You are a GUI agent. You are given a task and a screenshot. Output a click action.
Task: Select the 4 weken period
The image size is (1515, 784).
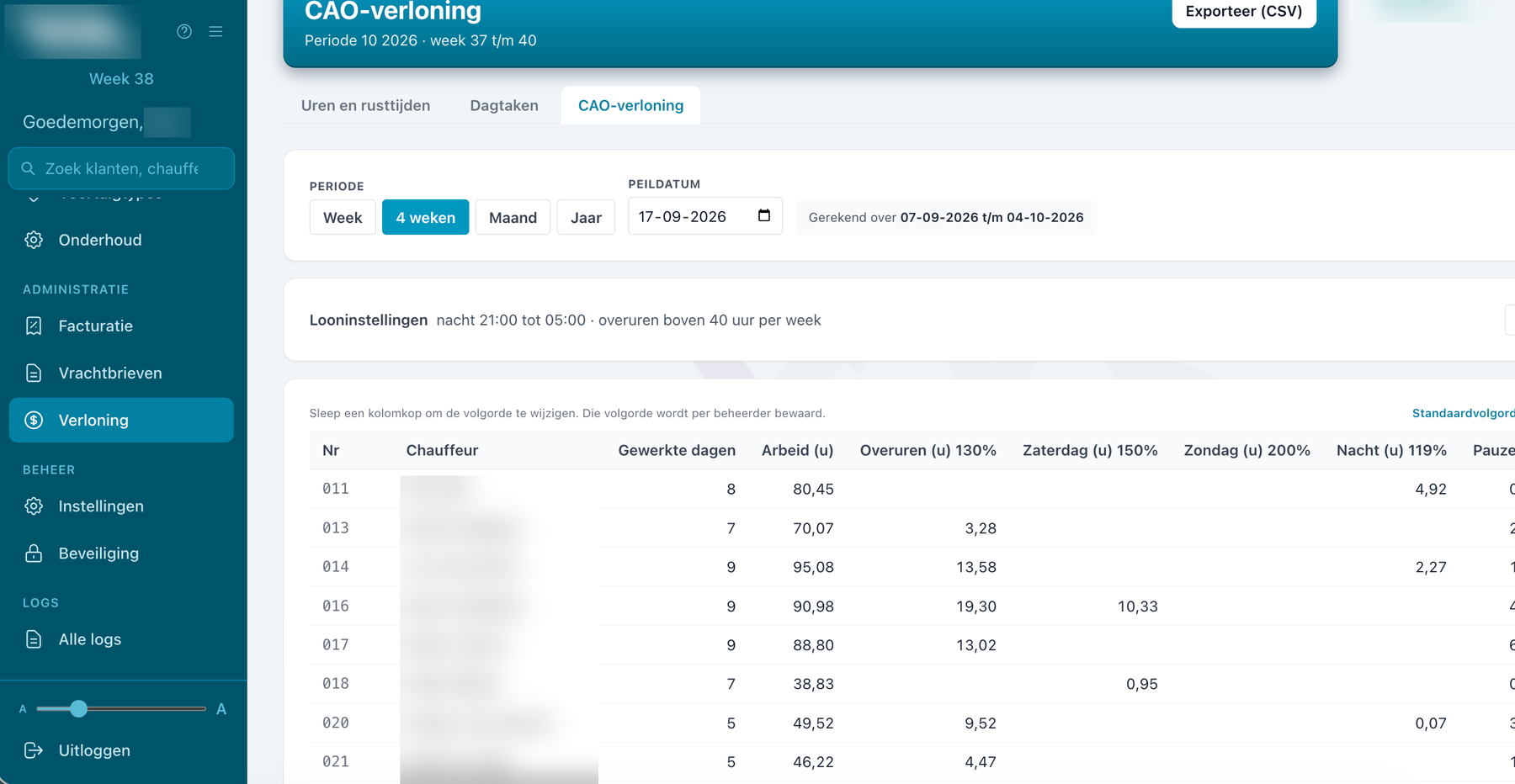[425, 217]
